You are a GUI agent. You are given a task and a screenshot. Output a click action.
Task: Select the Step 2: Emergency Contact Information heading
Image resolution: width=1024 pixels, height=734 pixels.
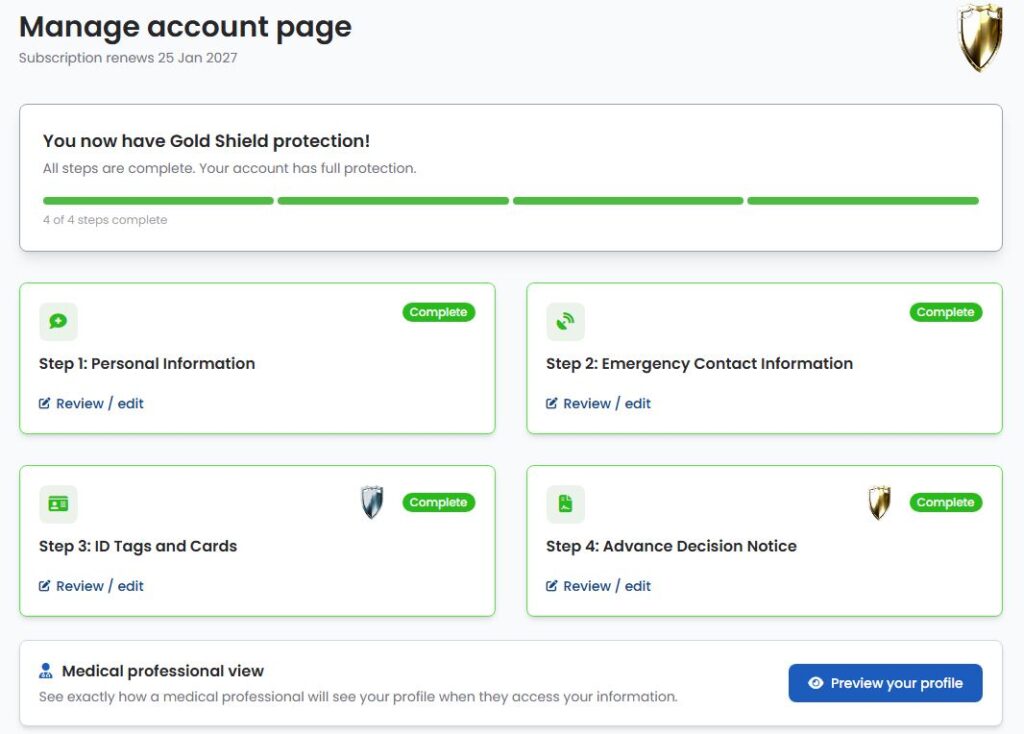point(699,364)
